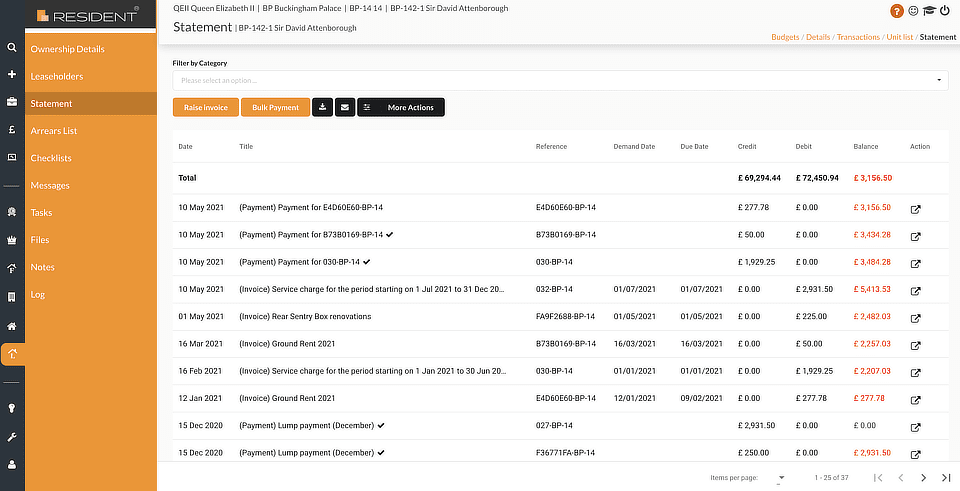Open Arrears List in side menu
This screenshot has width=960, height=491.
pos(54,131)
